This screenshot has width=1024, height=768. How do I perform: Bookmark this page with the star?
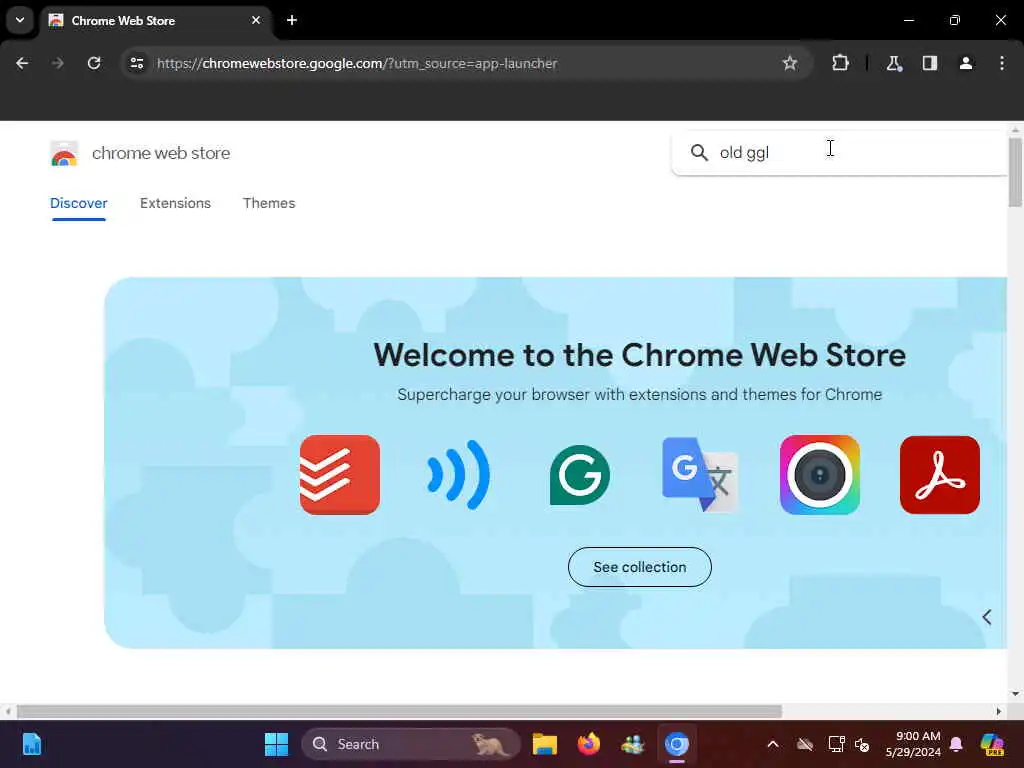click(790, 63)
